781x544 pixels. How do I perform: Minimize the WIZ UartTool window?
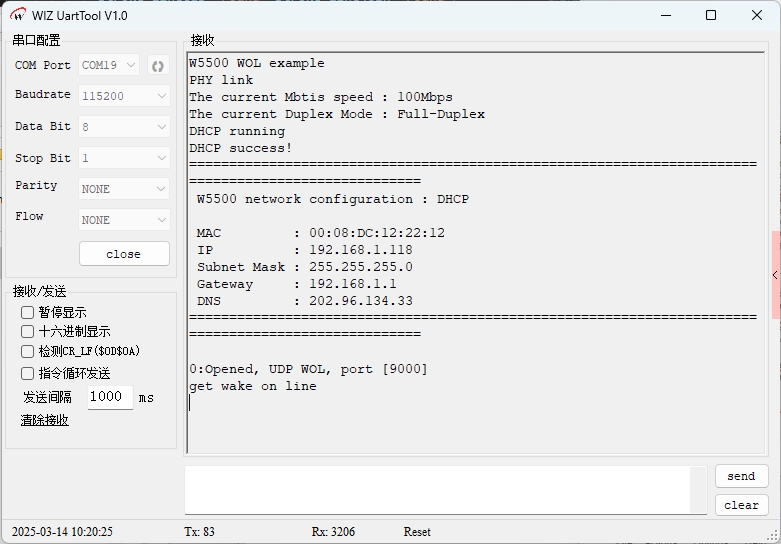click(x=665, y=16)
